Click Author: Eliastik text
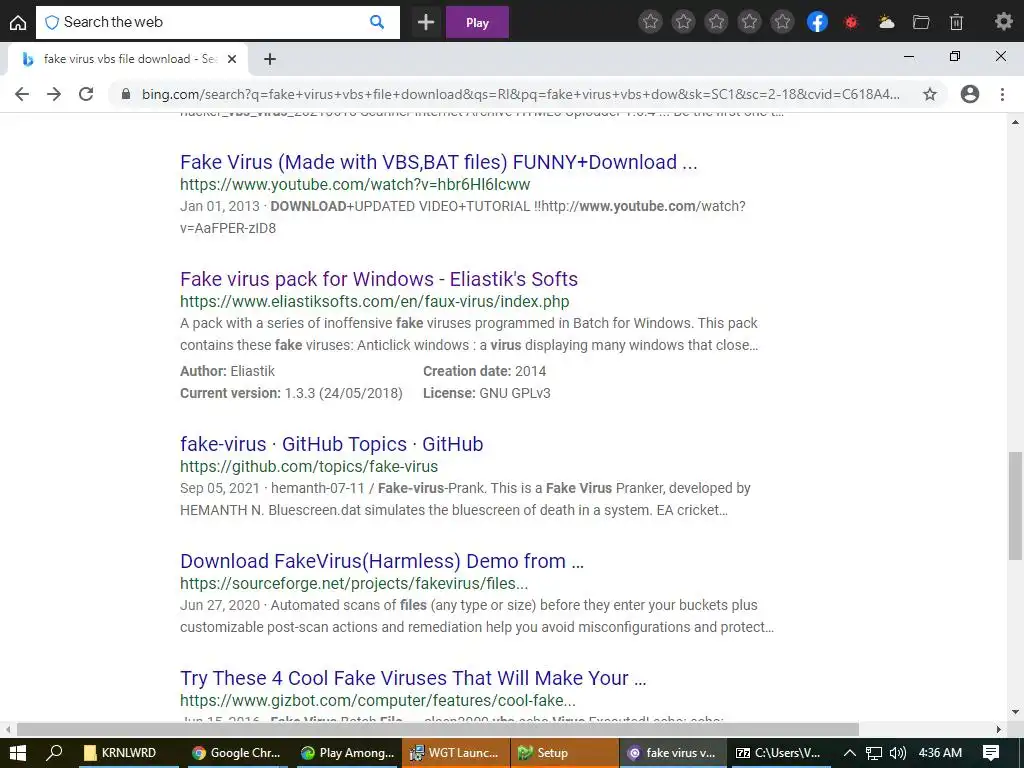The image size is (1024, 768). 227,371
